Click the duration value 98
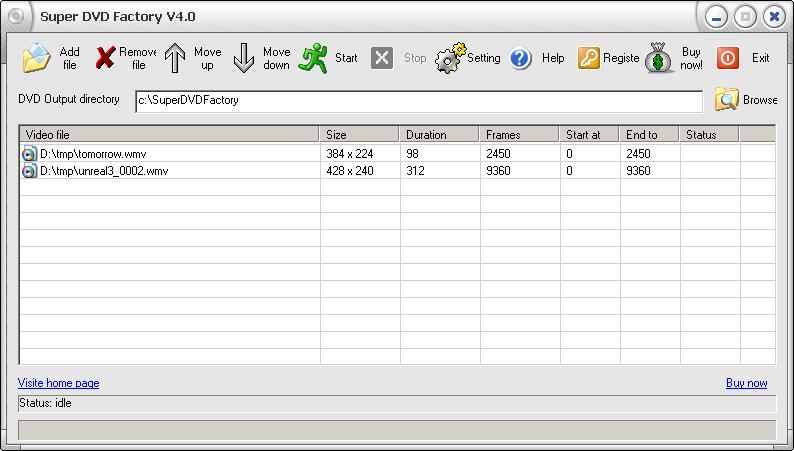This screenshot has width=794, height=451. [x=412, y=153]
